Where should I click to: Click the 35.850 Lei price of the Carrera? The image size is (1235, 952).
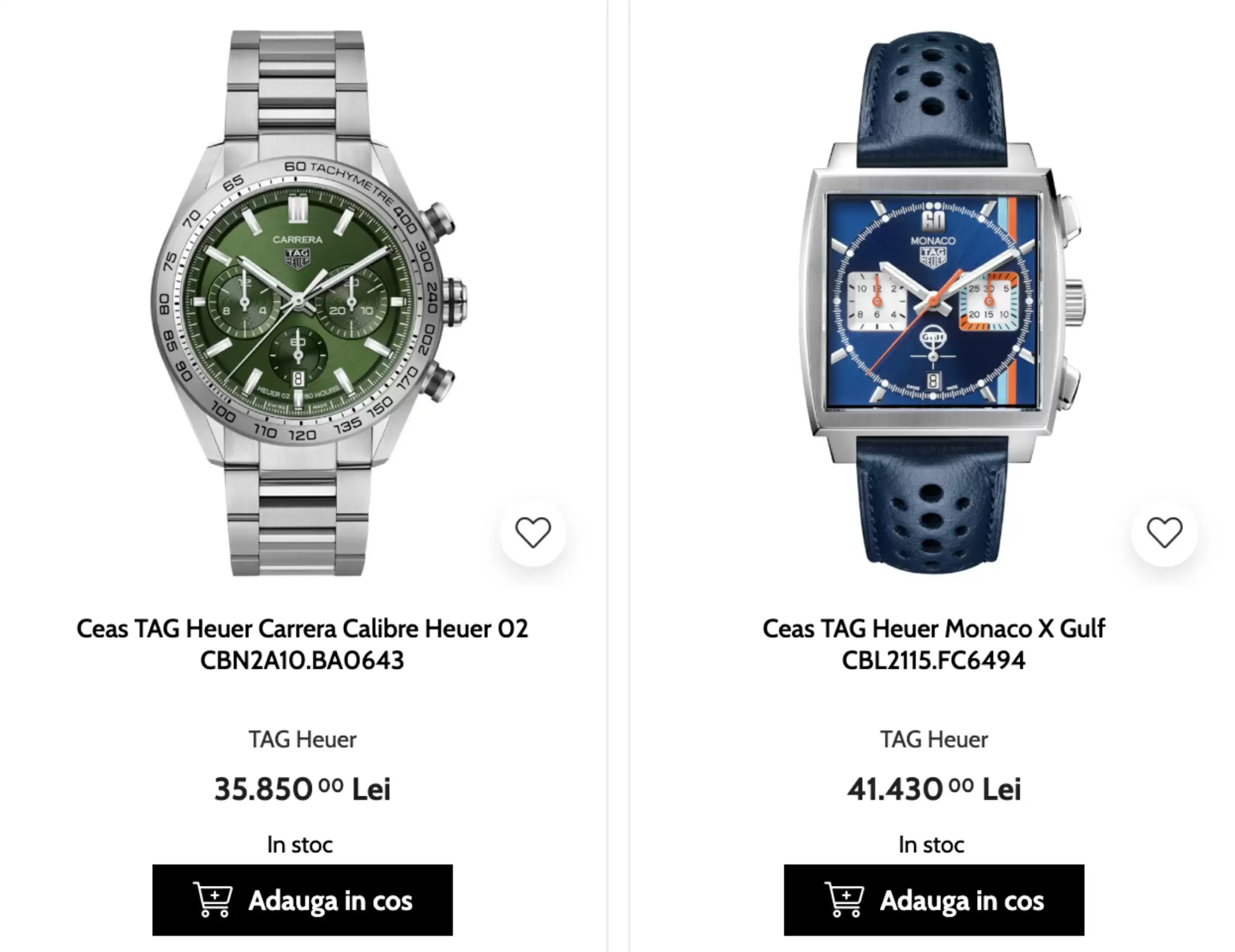[303, 787]
